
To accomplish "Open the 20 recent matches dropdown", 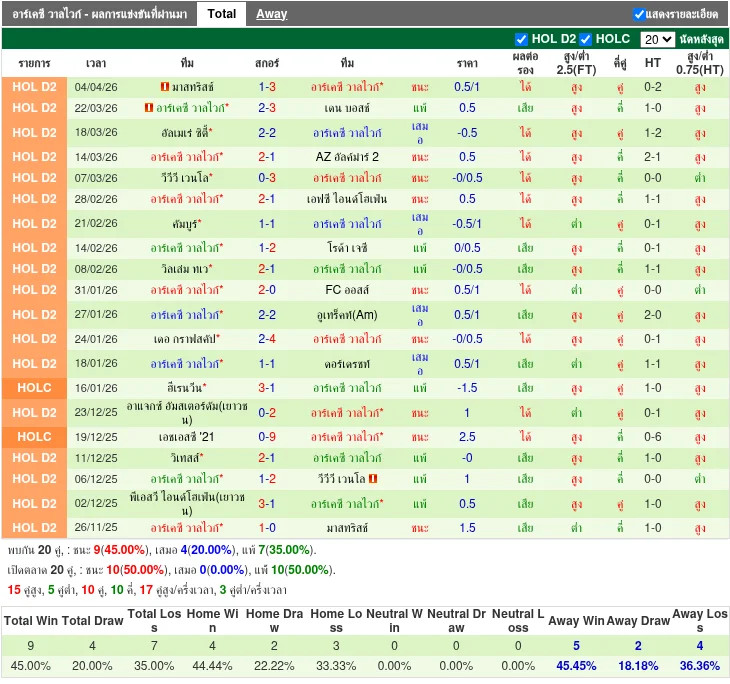I will pyautogui.click(x=657, y=39).
